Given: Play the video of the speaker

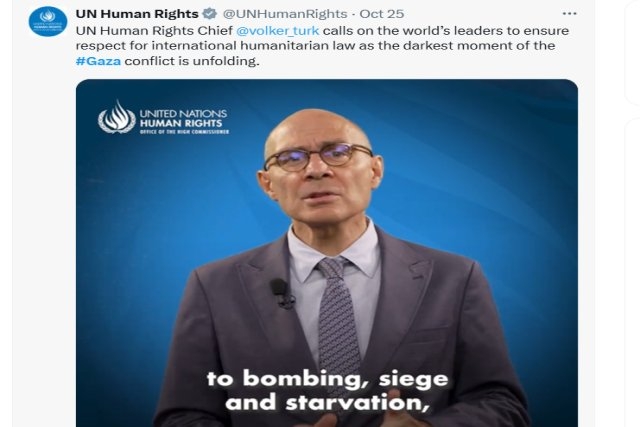Looking at the screenshot, I should [327, 253].
